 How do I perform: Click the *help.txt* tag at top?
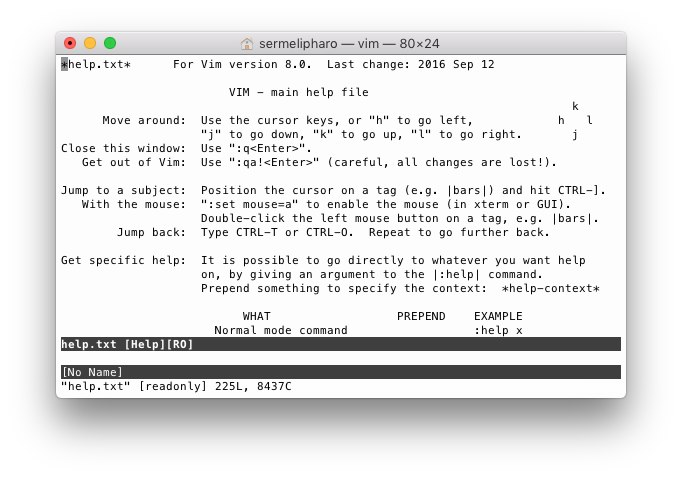96,64
